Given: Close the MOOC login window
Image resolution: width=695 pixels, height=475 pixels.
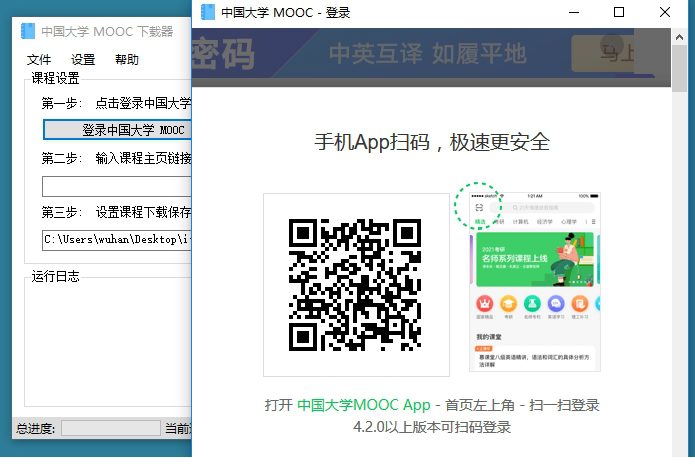Looking at the screenshot, I should pyautogui.click(x=665, y=12).
